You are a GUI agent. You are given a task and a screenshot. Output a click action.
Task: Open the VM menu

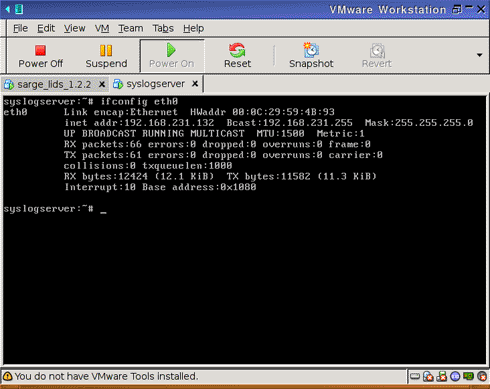pyautogui.click(x=102, y=28)
